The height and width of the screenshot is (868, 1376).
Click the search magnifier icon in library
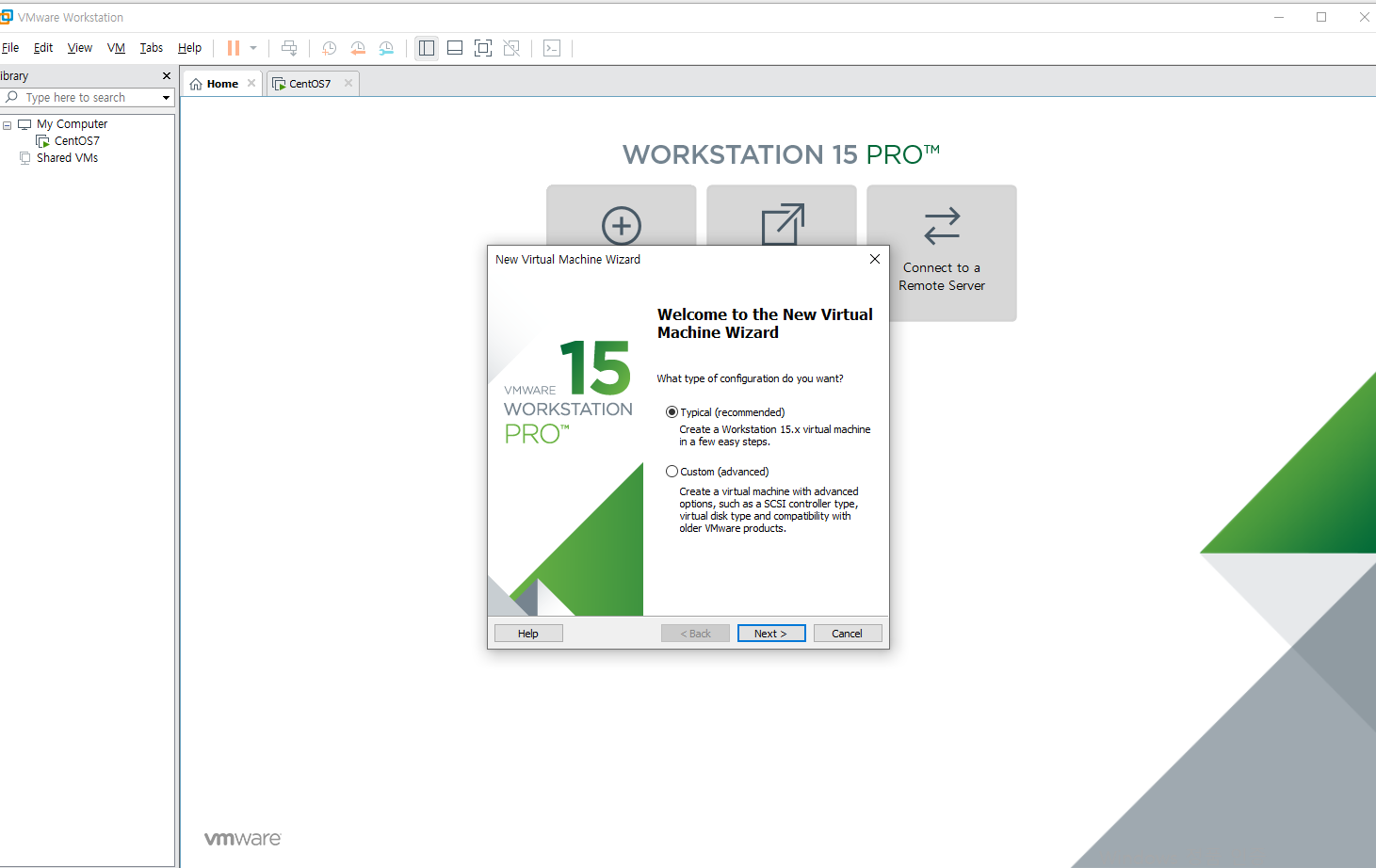[11, 97]
